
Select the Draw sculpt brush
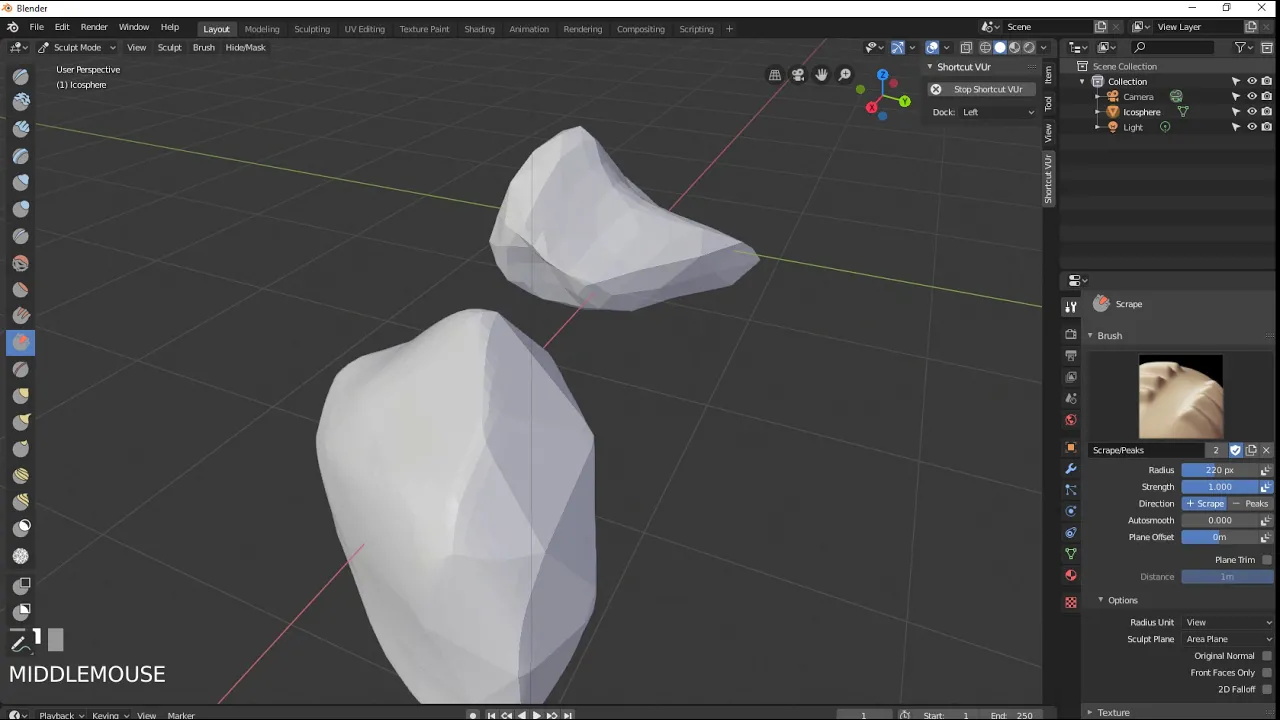point(21,76)
